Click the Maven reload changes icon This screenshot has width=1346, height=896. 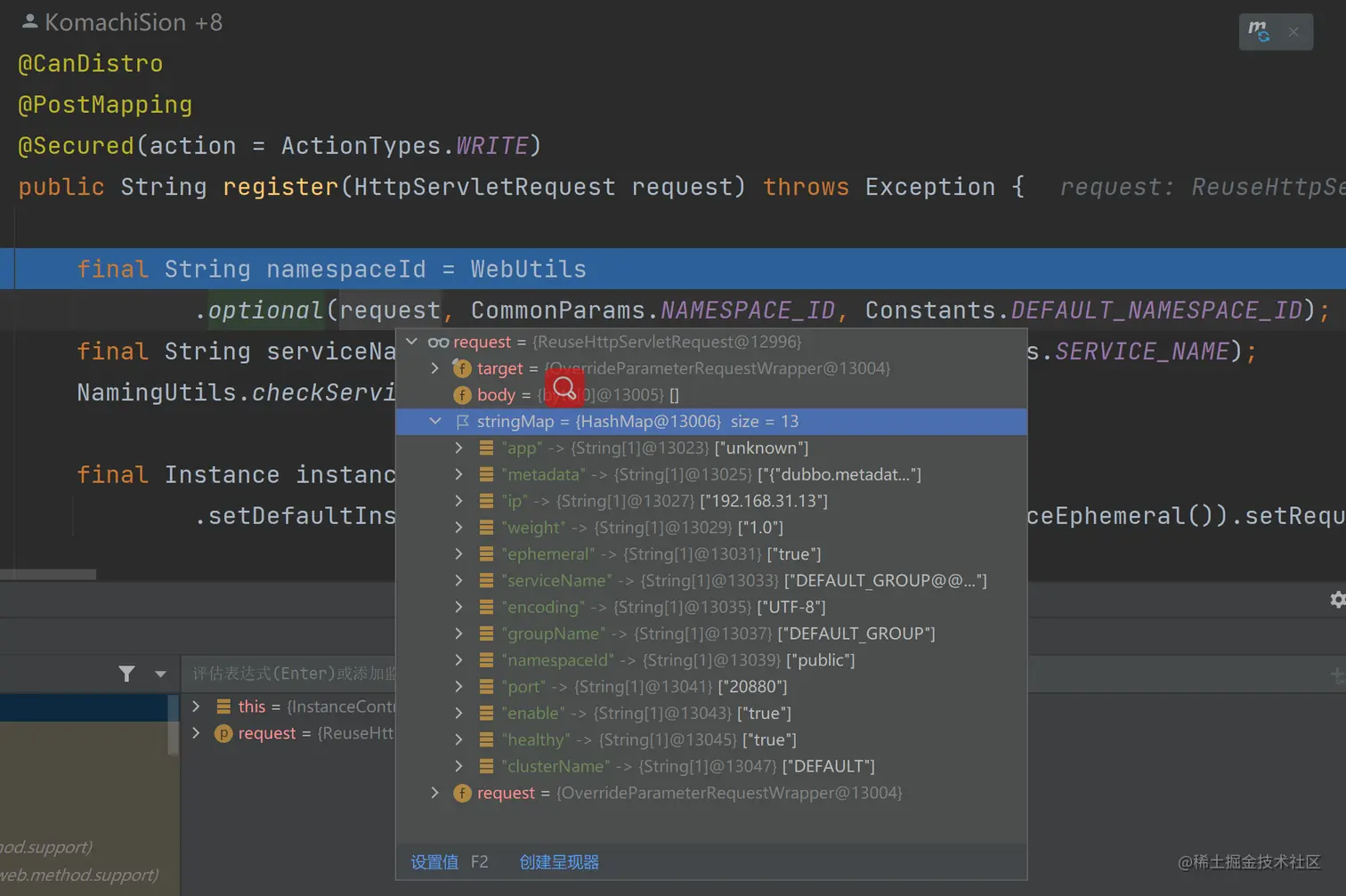(x=1259, y=31)
